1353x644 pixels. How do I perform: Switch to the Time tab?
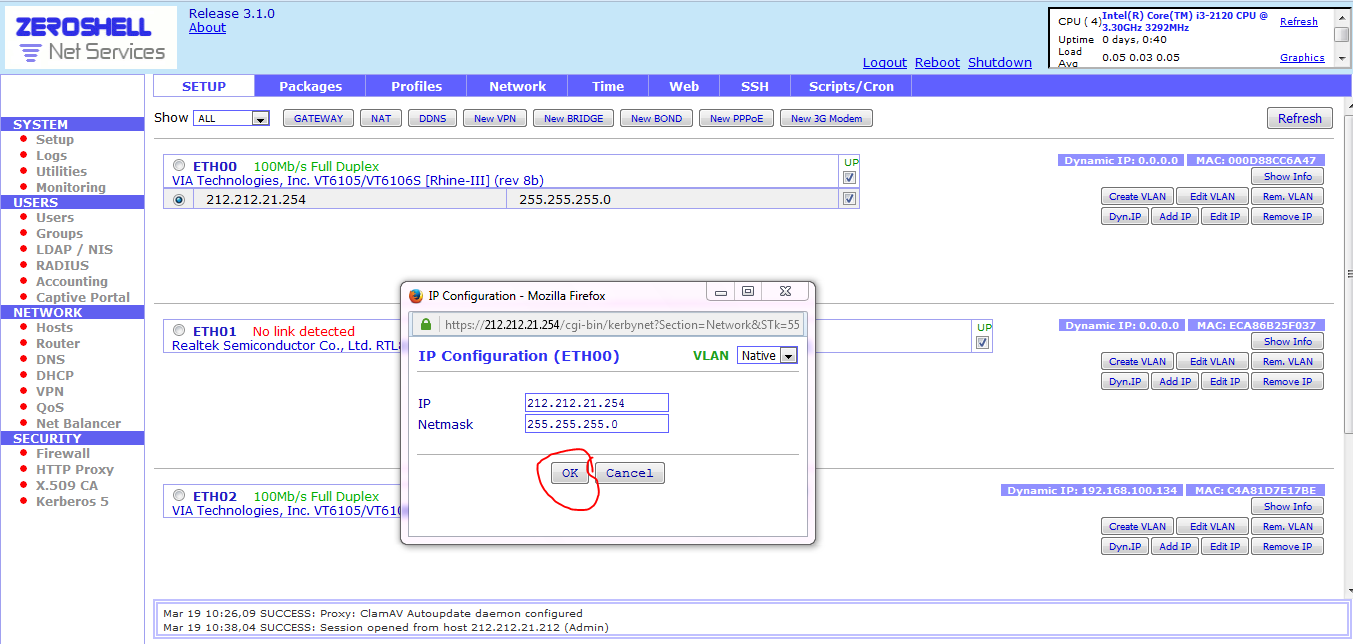pos(608,86)
